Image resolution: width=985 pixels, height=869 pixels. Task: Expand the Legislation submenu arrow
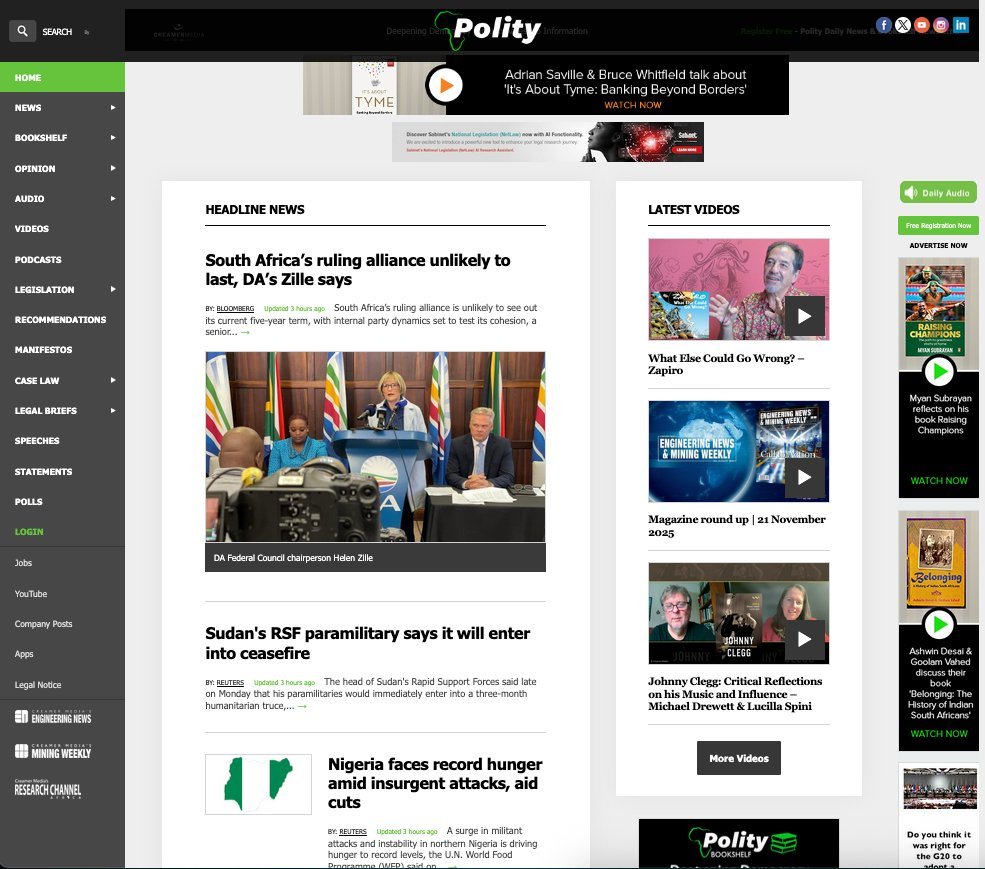coord(113,289)
